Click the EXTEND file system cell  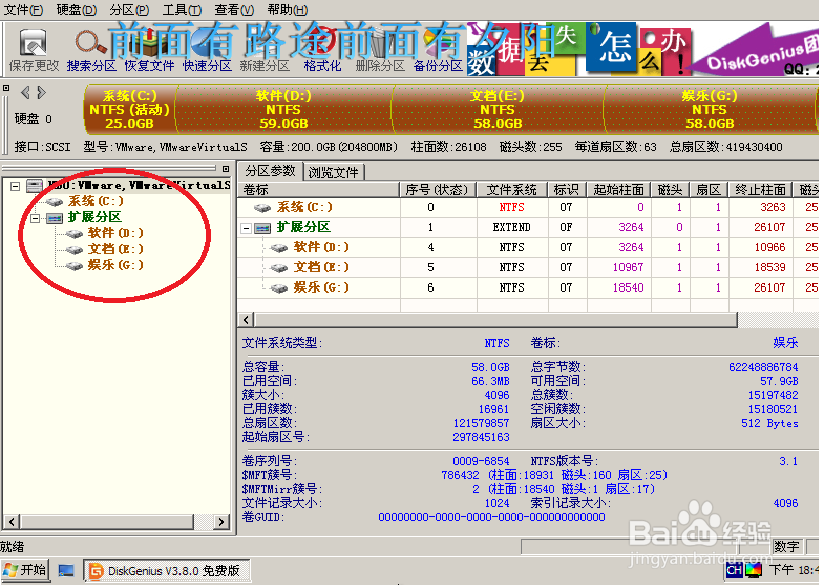click(511, 228)
